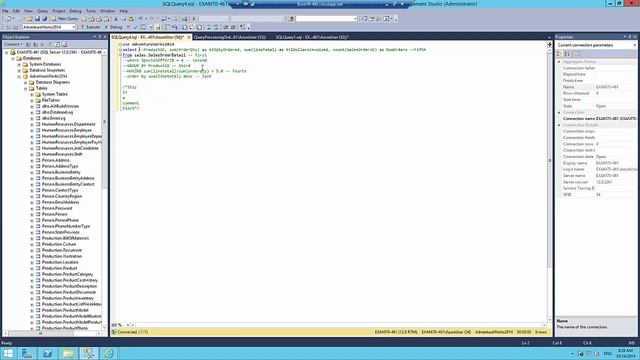Click the Categorized sort icon in Properties
The width and height of the screenshot is (640, 360).
click(x=560, y=54)
